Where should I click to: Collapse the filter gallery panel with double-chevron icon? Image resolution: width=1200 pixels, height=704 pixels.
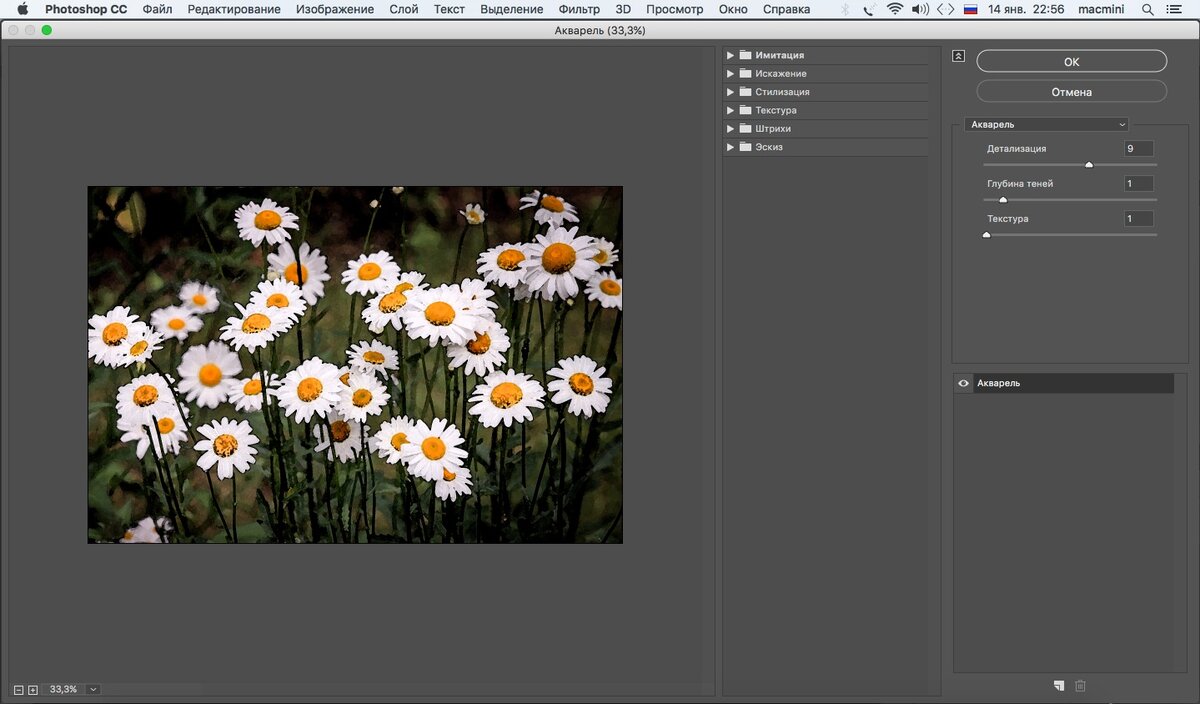[x=958, y=57]
